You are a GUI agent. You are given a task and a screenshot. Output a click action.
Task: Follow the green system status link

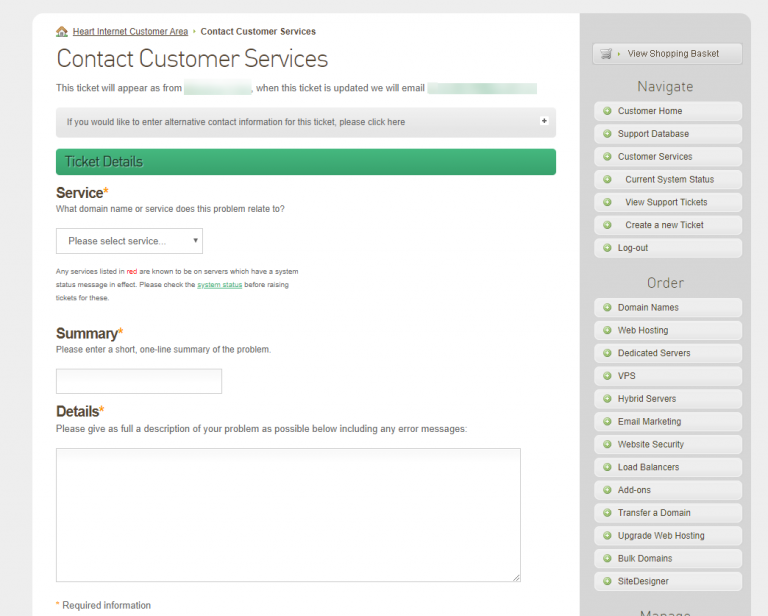(x=219, y=285)
